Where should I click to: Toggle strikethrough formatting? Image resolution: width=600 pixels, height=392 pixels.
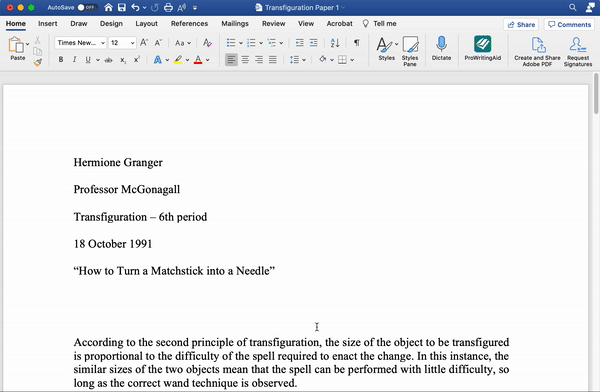109,60
